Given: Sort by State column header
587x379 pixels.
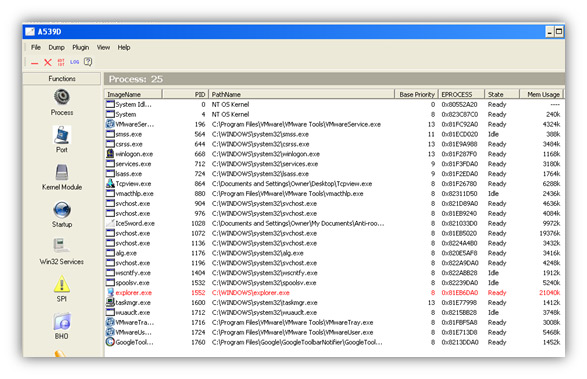Looking at the screenshot, I should pos(502,94).
